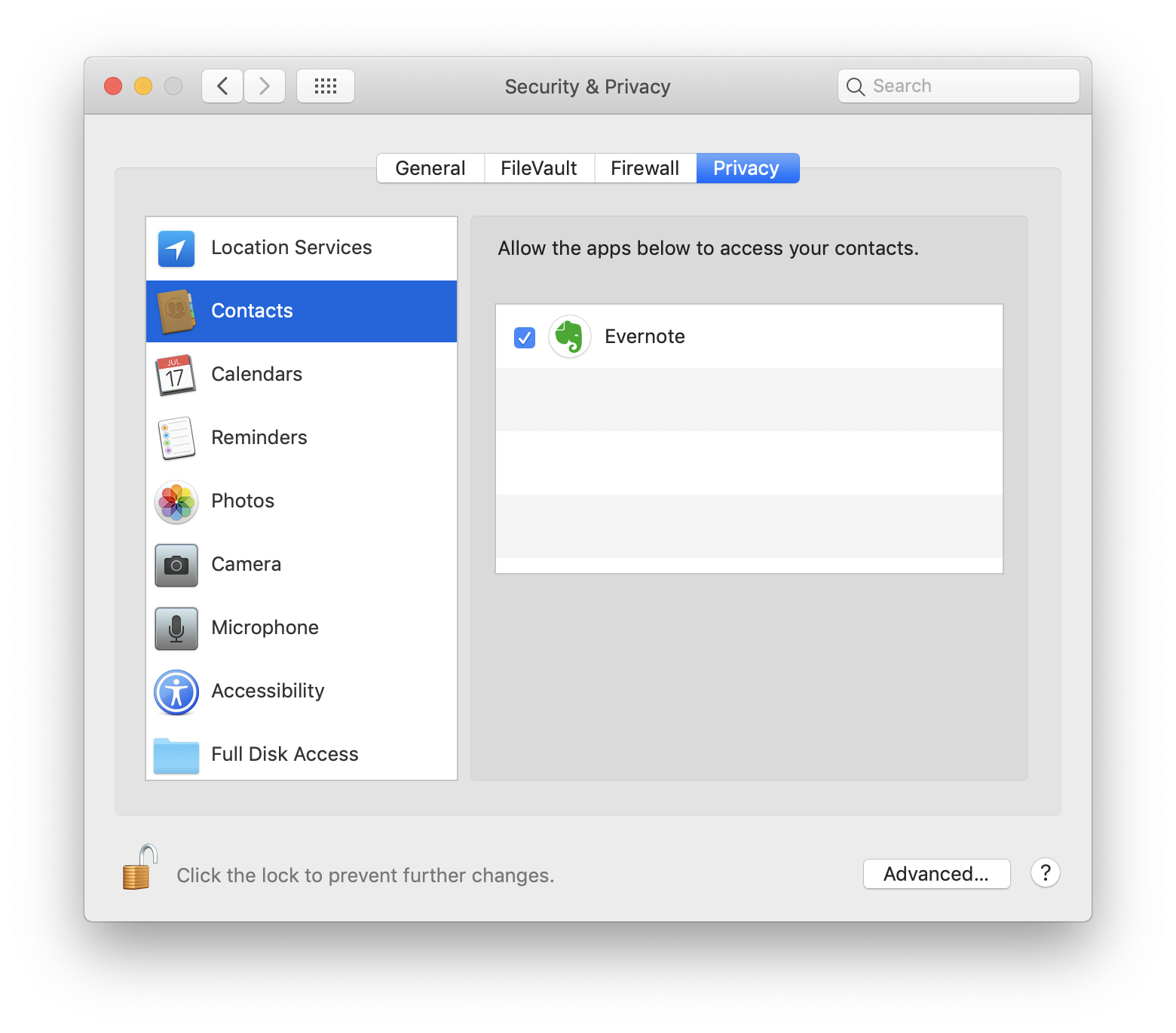Select the Camera privacy icon
Screen dimensions: 1176x1033
tap(176, 565)
